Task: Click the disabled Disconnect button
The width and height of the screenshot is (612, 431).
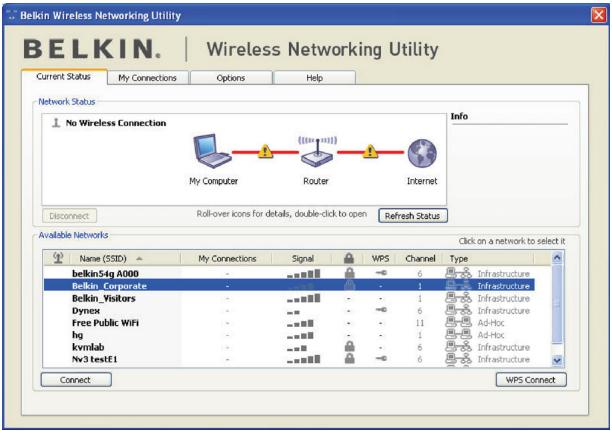Action: (69, 216)
